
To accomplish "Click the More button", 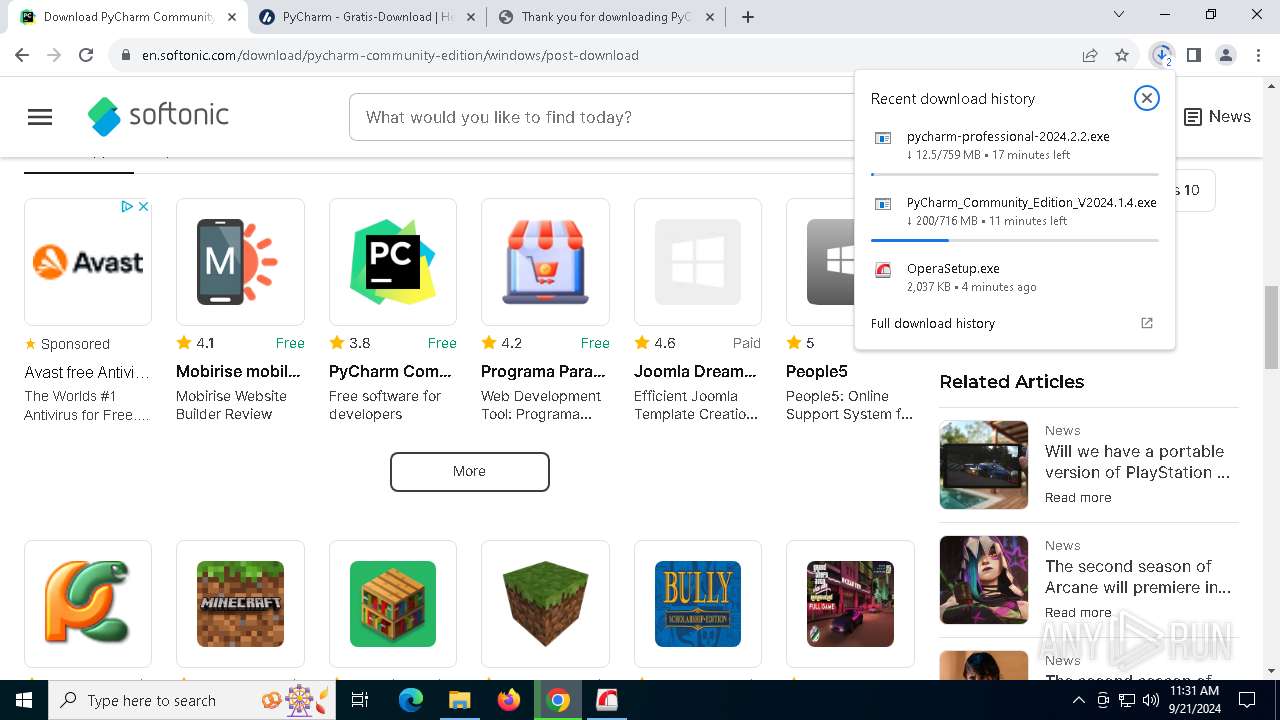I will click(x=469, y=472).
